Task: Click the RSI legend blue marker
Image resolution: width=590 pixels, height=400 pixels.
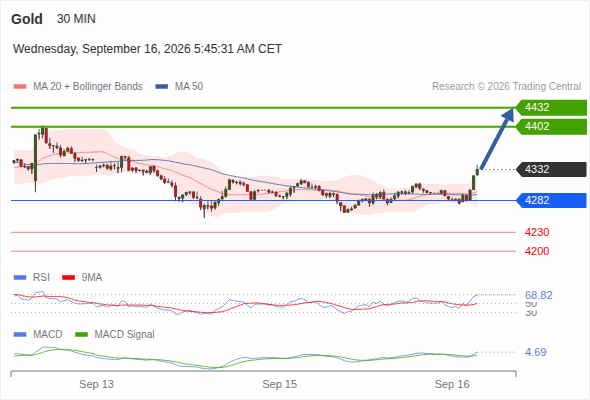Action: (20, 278)
